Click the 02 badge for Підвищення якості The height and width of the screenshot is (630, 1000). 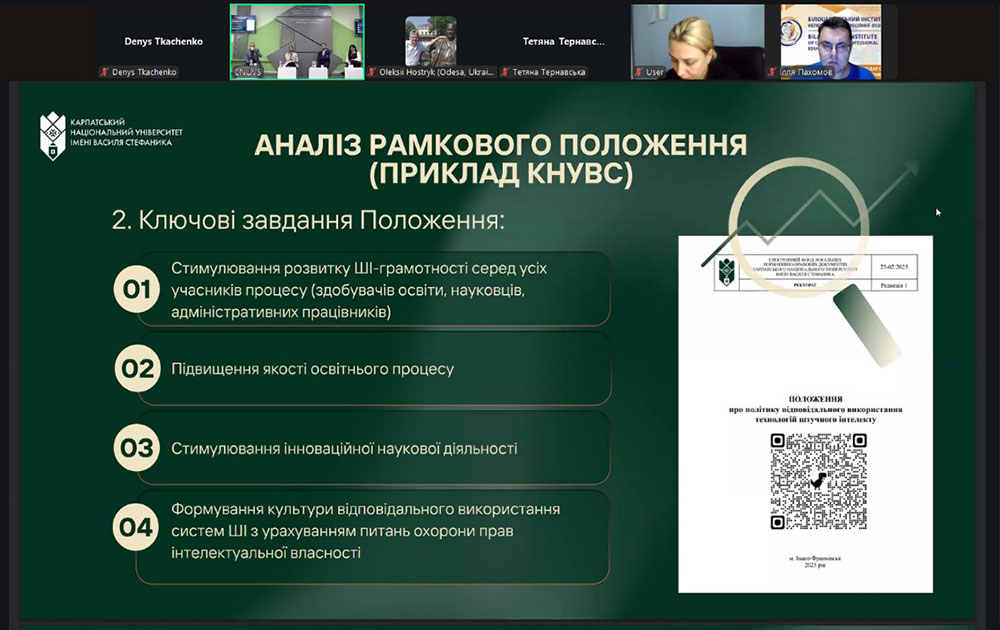click(x=136, y=369)
